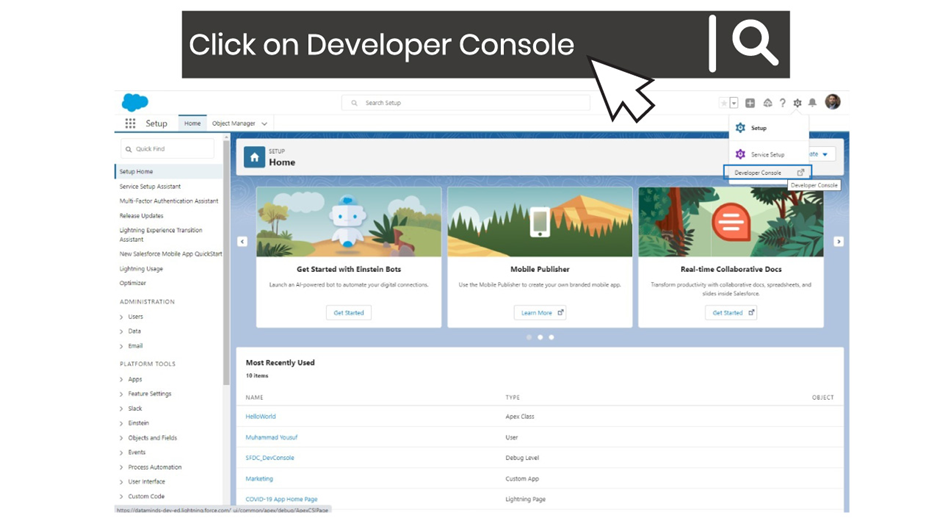Image resolution: width=940 pixels, height=529 pixels.
Task: Click the favorites star icon
Action: point(724,103)
